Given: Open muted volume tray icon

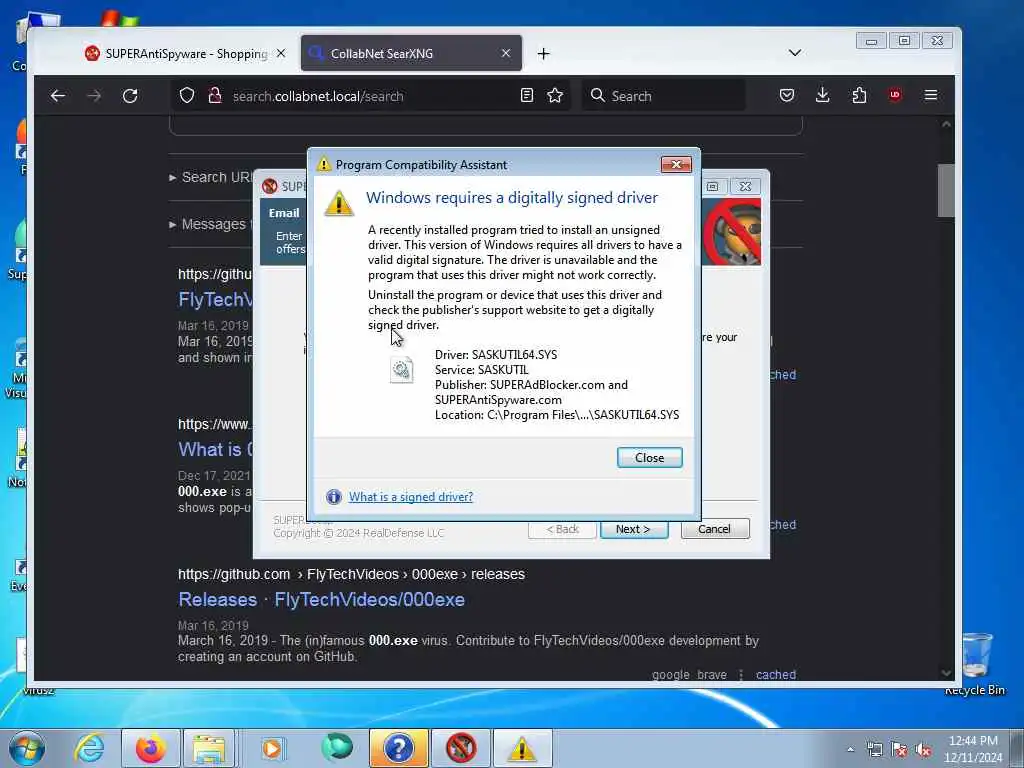Looking at the screenshot, I should pos(923,750).
